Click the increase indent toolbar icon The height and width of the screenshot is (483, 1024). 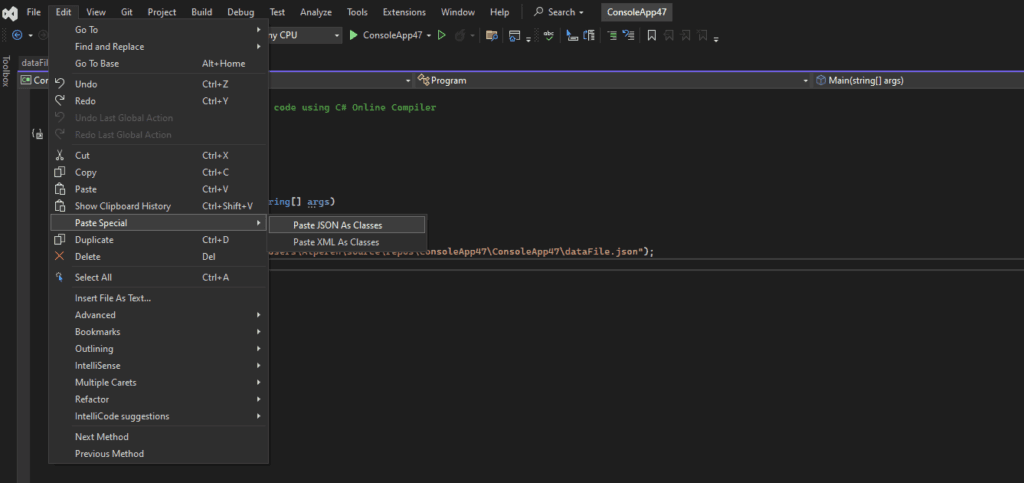(612, 35)
